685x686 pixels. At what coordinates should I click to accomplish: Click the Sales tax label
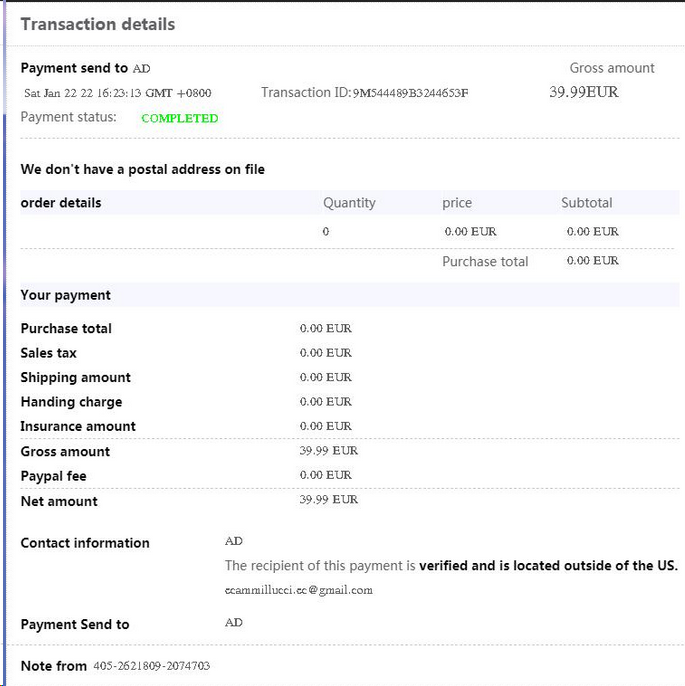49,353
